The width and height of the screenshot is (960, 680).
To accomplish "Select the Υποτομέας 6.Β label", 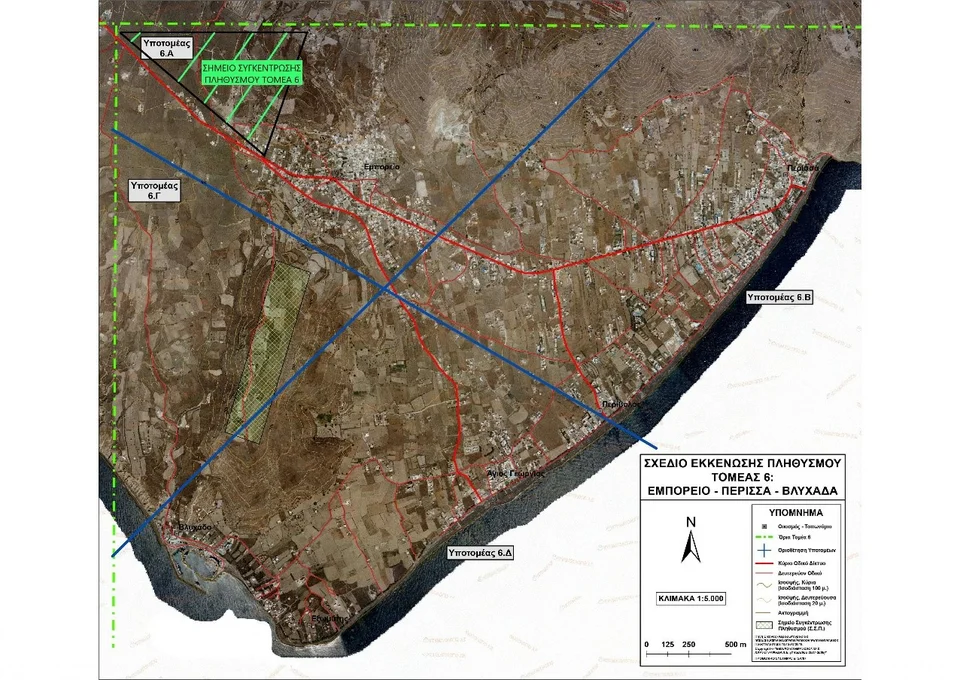I will [x=781, y=297].
